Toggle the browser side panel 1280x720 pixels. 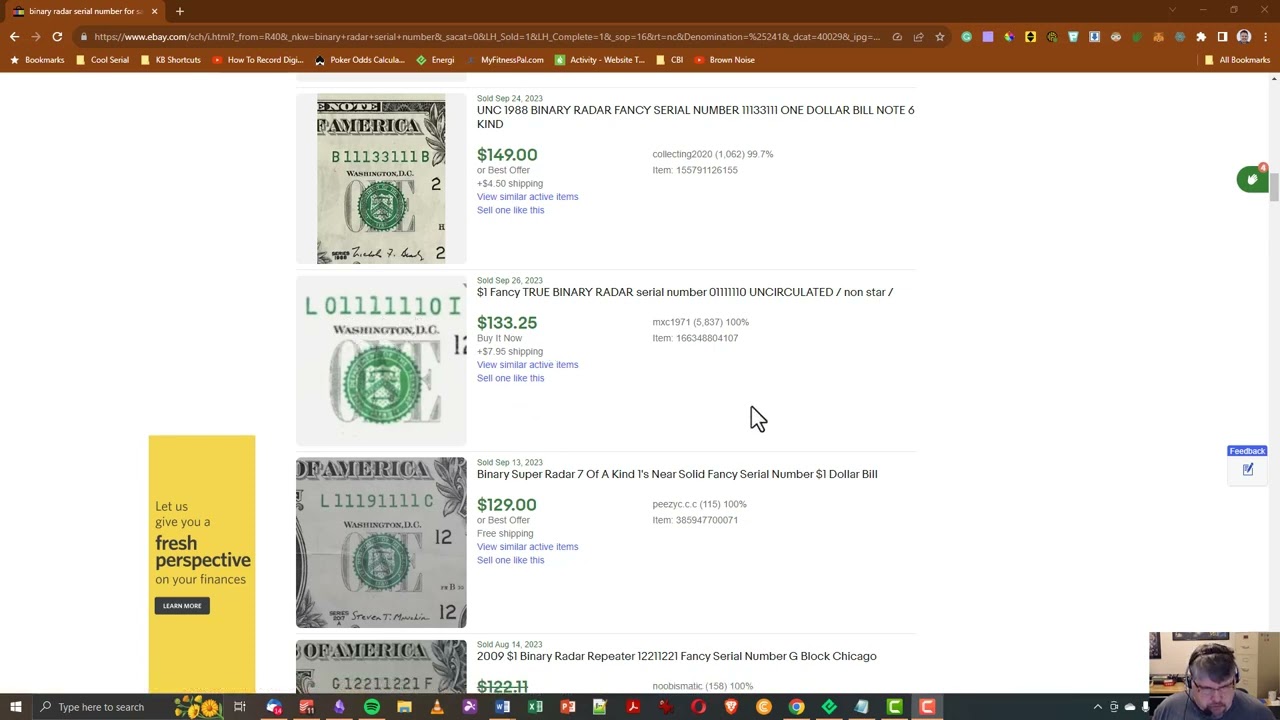coord(1222,37)
